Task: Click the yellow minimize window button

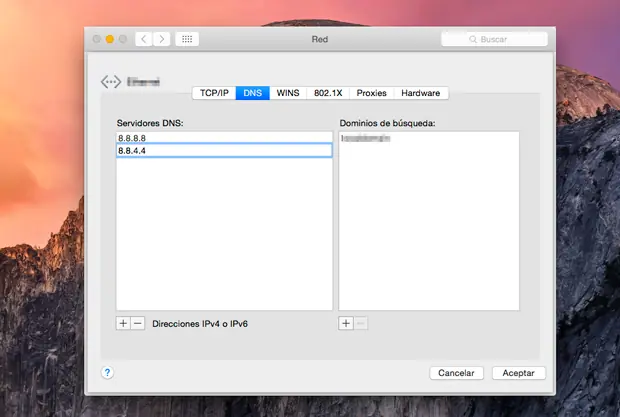Action: point(110,39)
